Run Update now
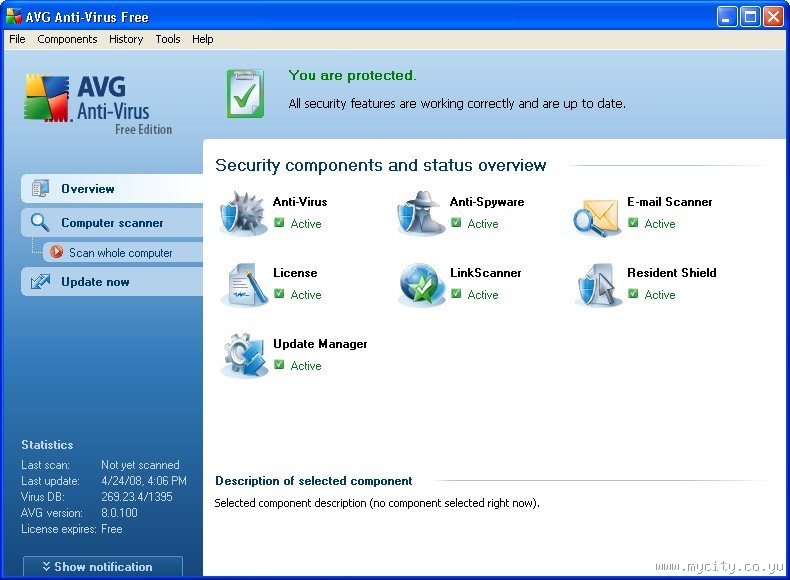 (112, 282)
